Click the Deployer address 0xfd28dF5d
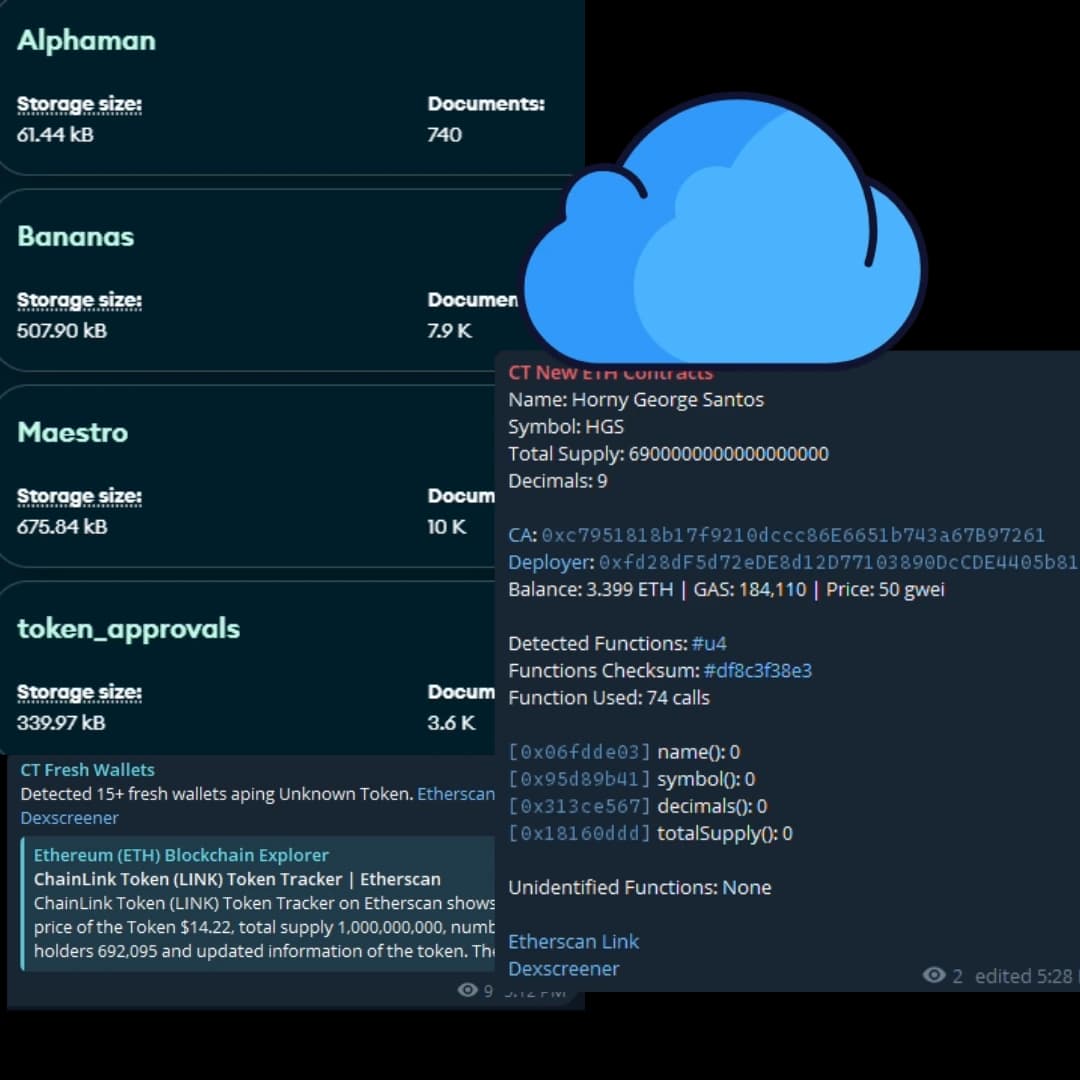The image size is (1080, 1080). (x=838, y=562)
